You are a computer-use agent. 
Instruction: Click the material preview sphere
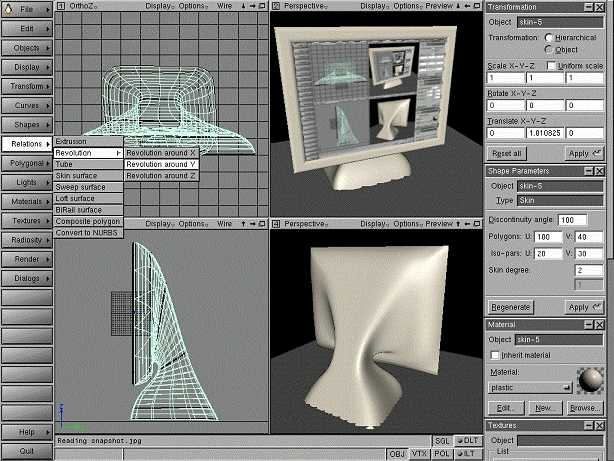pos(592,380)
